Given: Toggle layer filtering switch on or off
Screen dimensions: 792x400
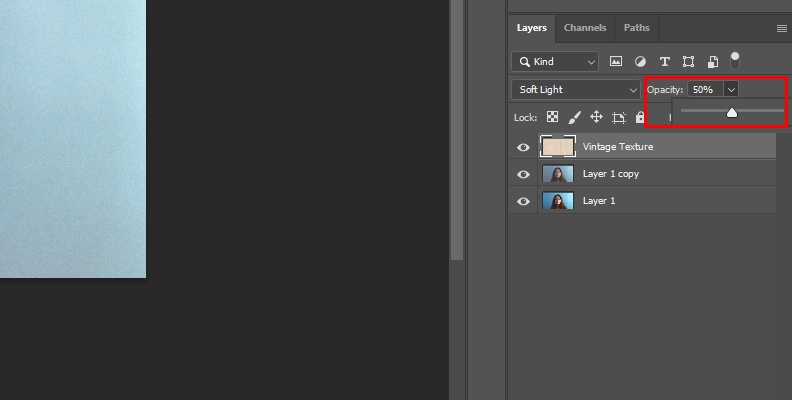Looking at the screenshot, I should click(x=735, y=61).
